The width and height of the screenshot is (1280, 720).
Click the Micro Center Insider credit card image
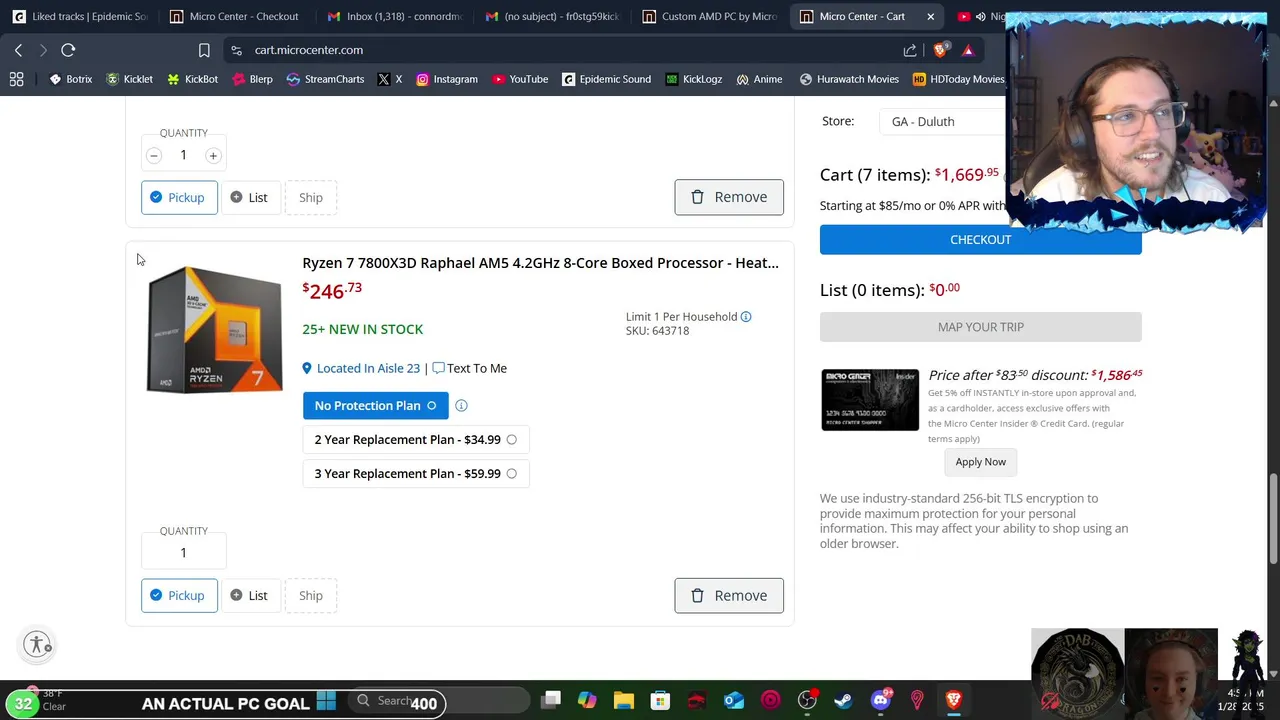pos(870,400)
